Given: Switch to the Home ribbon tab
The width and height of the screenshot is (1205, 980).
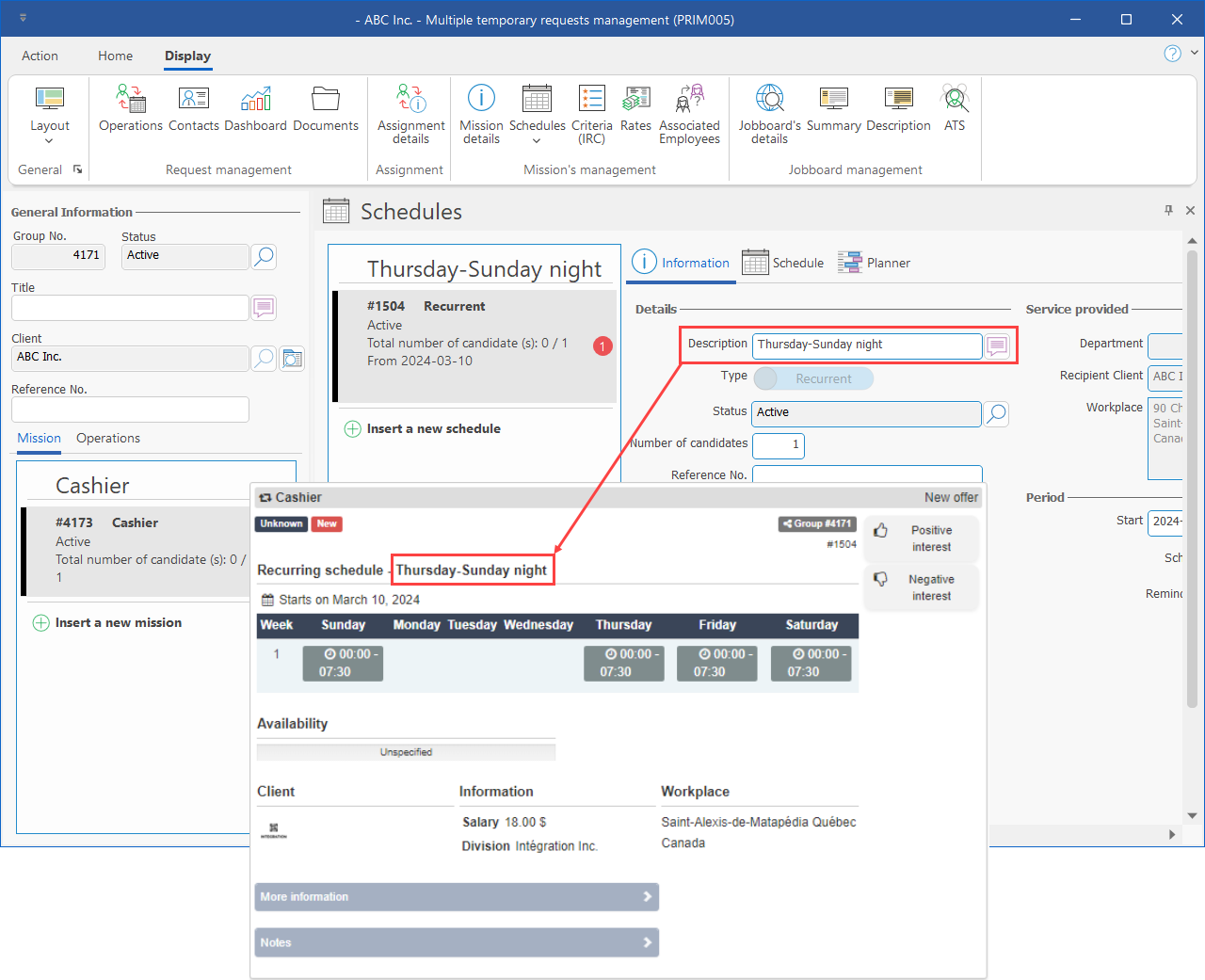Looking at the screenshot, I should pos(115,56).
